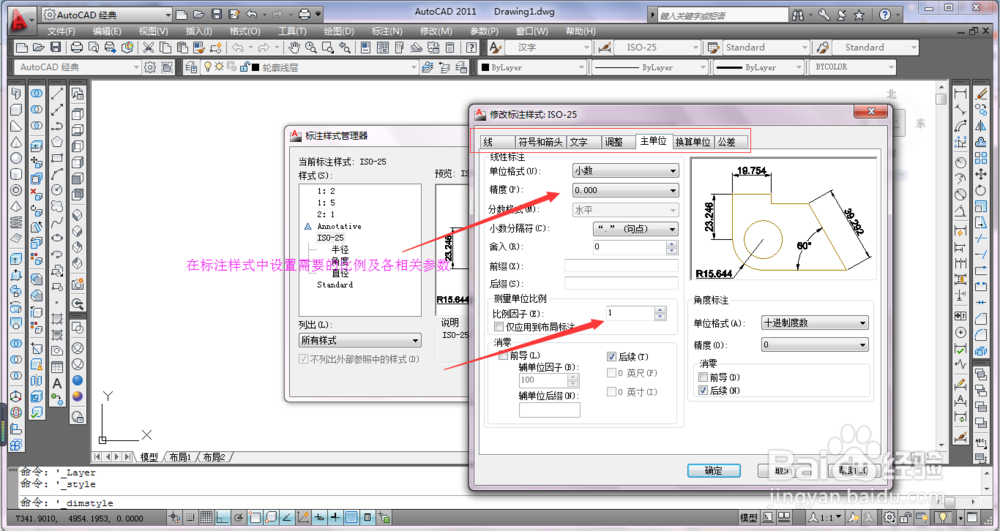
Task: Open angular 单位格式 十进制度数 dropdown
Action: pos(814,323)
